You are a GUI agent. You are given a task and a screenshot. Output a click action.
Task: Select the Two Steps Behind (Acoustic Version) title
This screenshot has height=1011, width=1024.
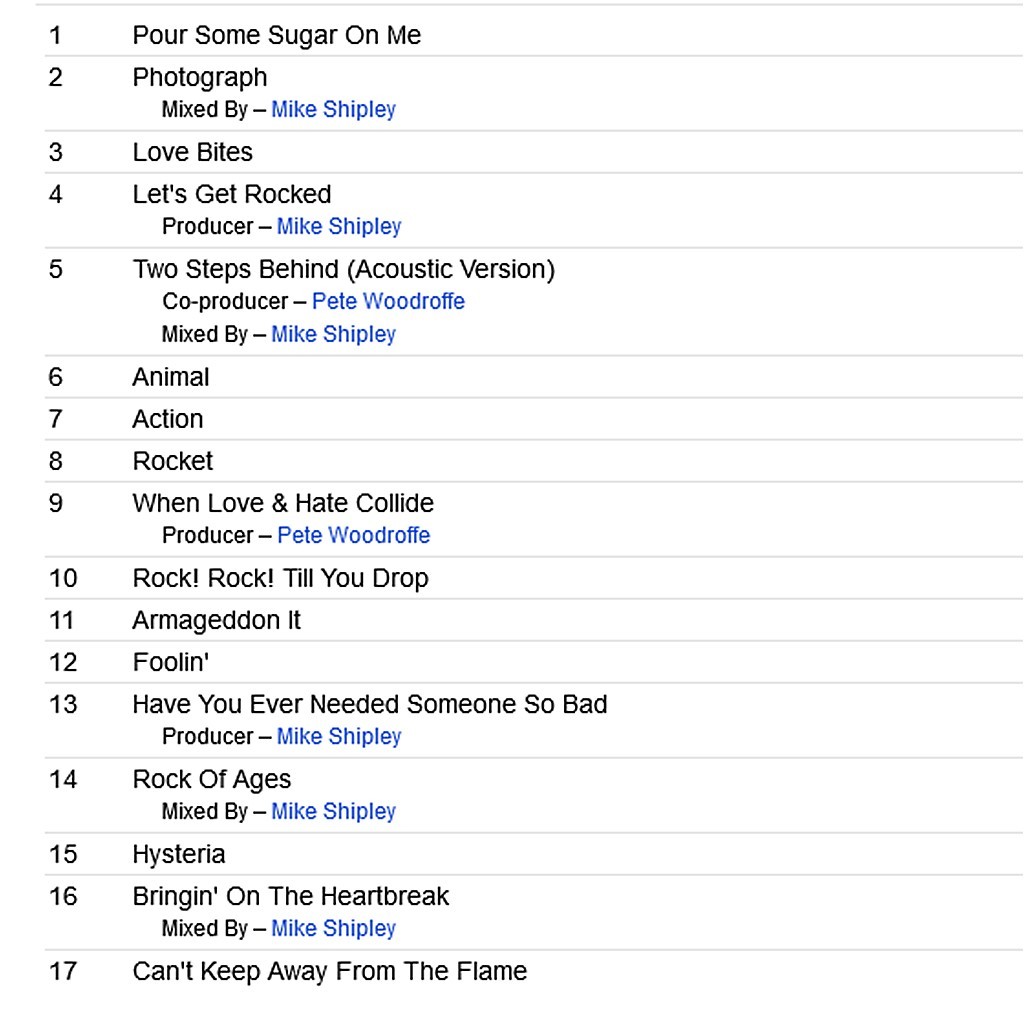coord(343,270)
